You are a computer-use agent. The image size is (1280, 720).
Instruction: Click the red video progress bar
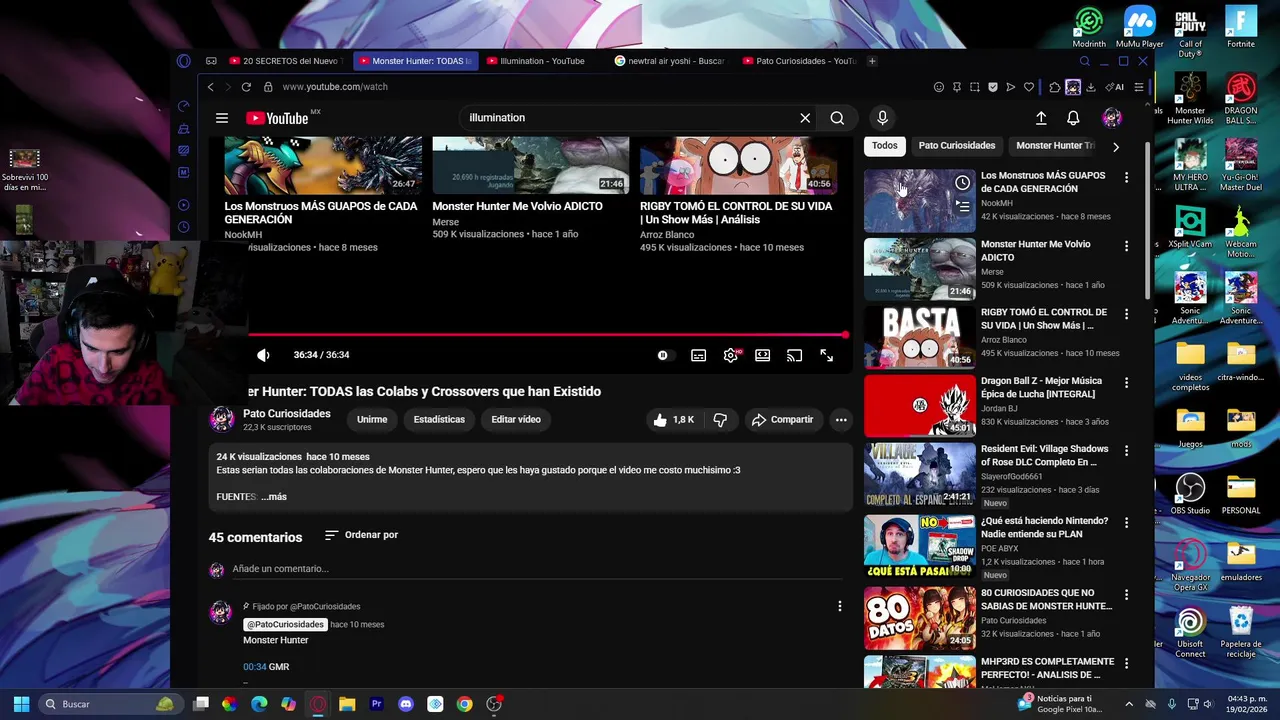[x=547, y=335]
